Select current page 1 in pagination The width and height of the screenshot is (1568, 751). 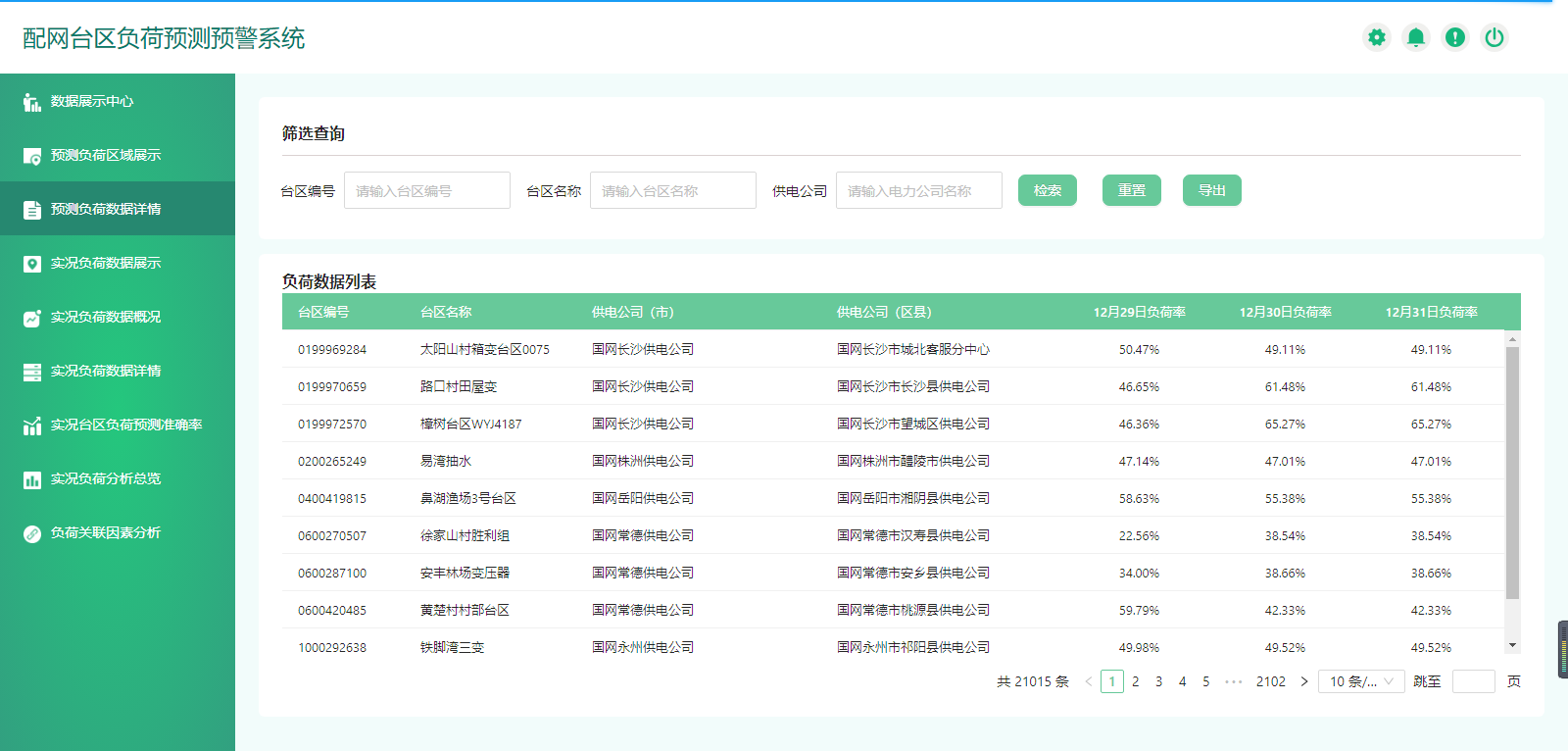click(x=1112, y=681)
